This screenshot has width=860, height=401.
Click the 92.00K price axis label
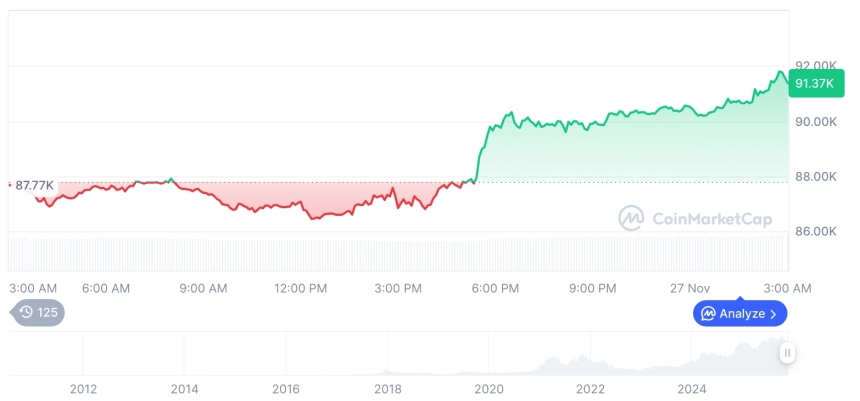tap(814, 66)
